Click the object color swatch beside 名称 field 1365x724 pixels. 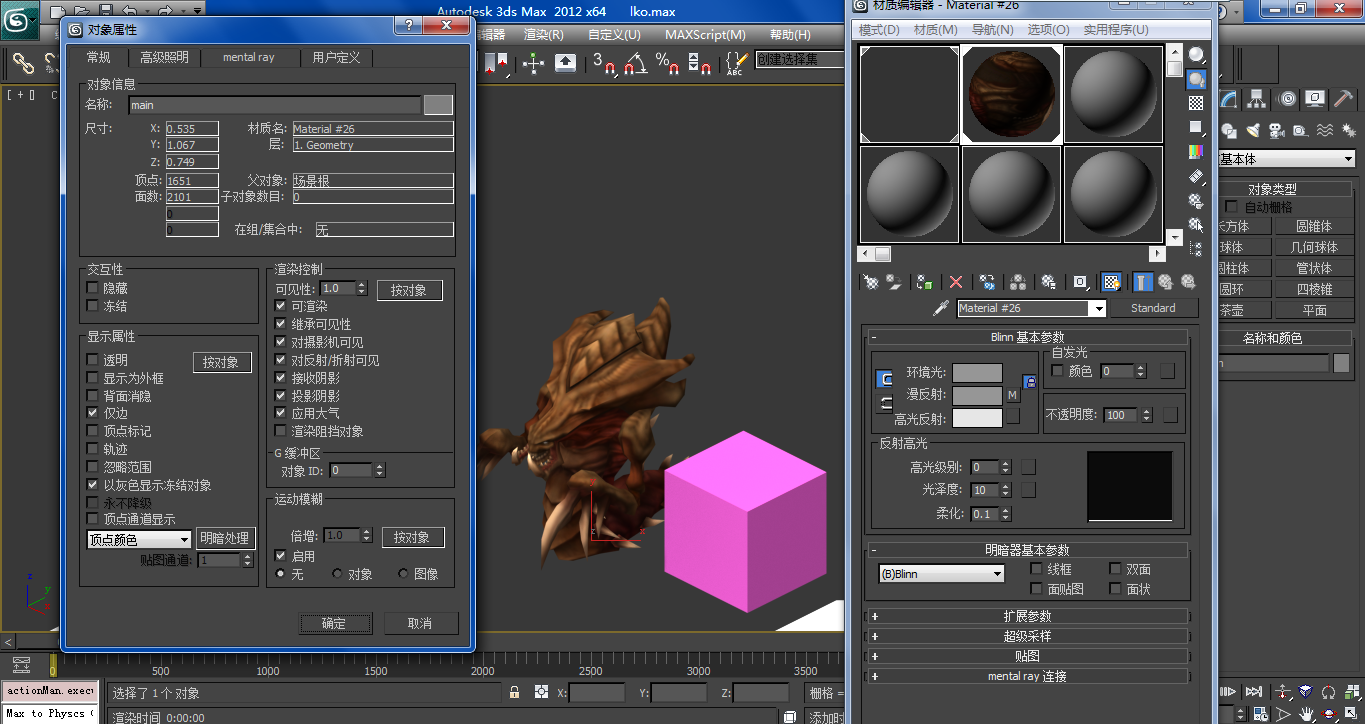click(x=438, y=104)
